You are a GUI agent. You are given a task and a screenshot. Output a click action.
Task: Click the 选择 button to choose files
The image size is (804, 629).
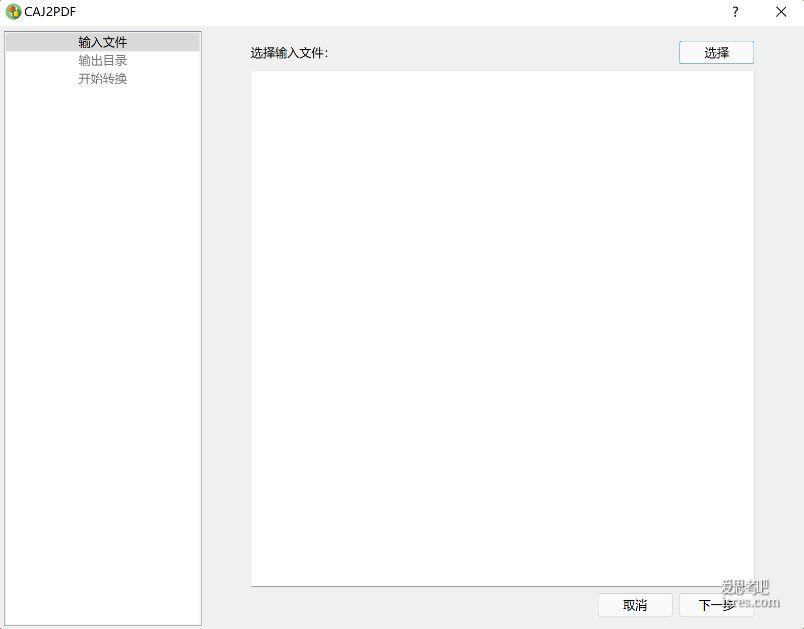click(x=716, y=52)
